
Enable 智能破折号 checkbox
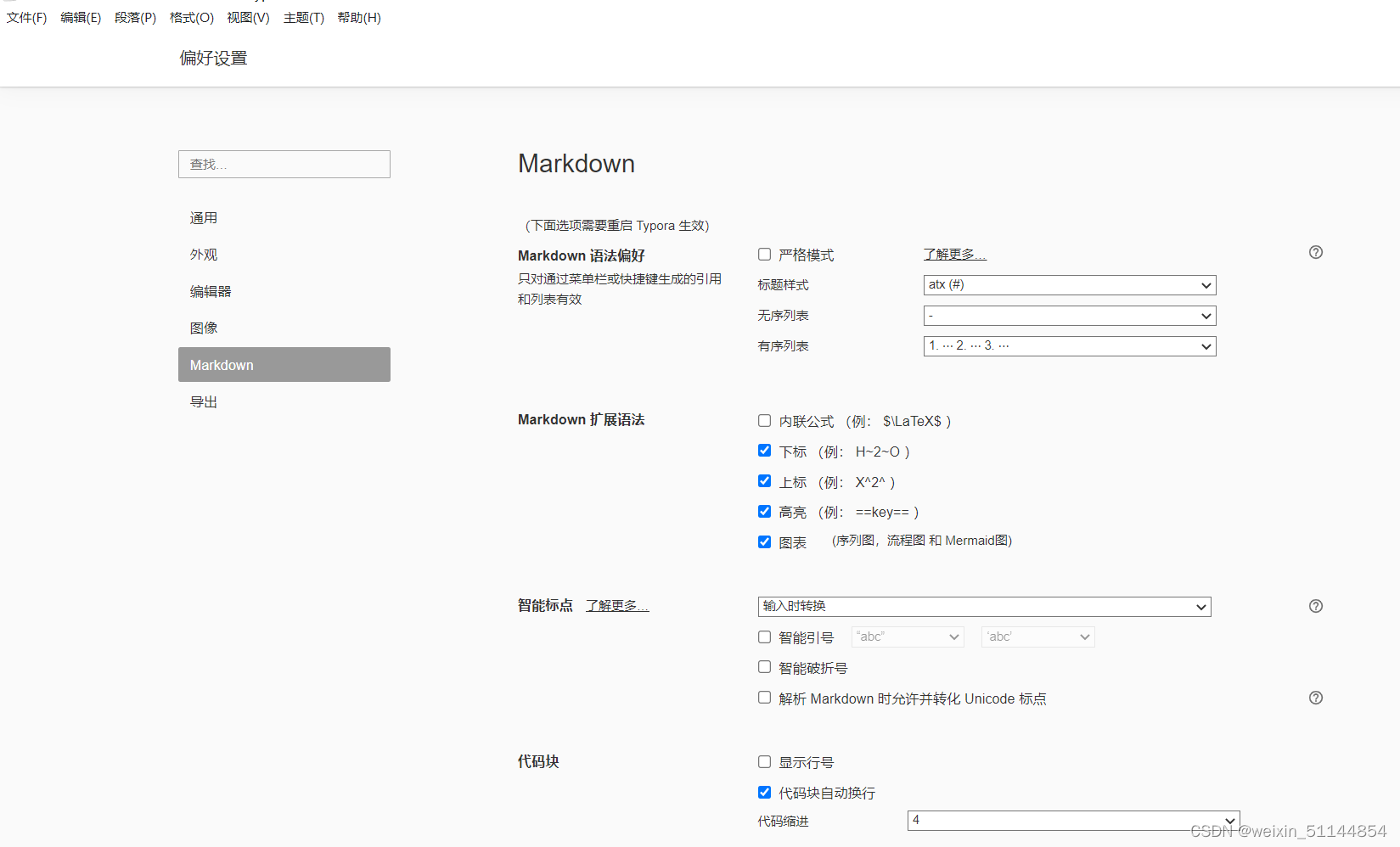764,667
